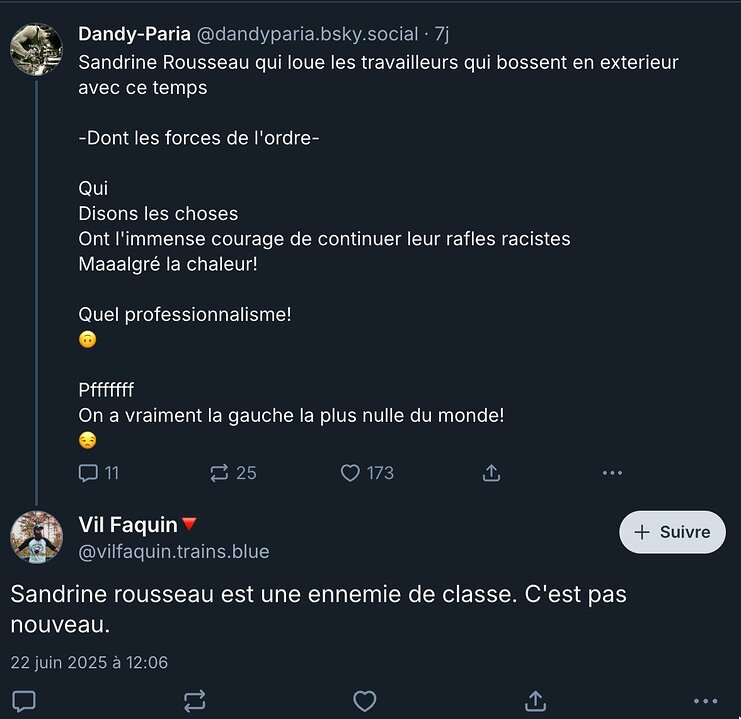The image size is (741, 719).
Task: Open Vil Faquin's profile avatar
Action: pyautogui.click(x=36, y=537)
